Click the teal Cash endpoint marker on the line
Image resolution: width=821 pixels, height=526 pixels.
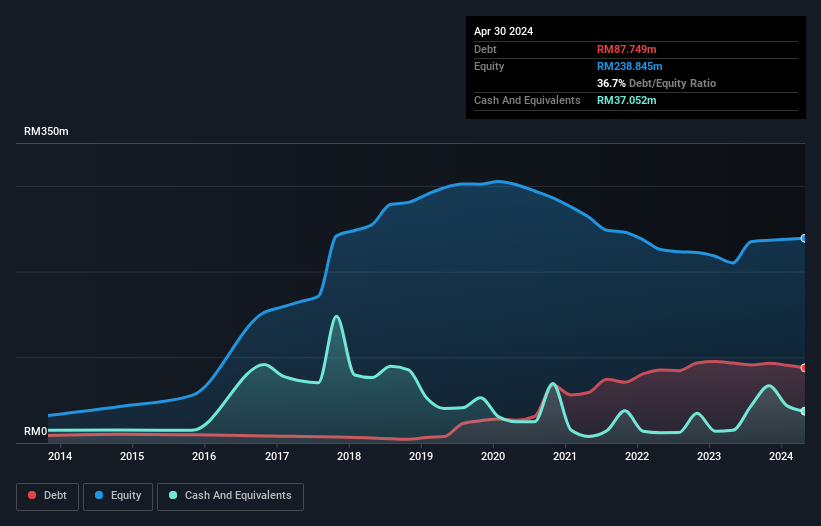click(804, 411)
